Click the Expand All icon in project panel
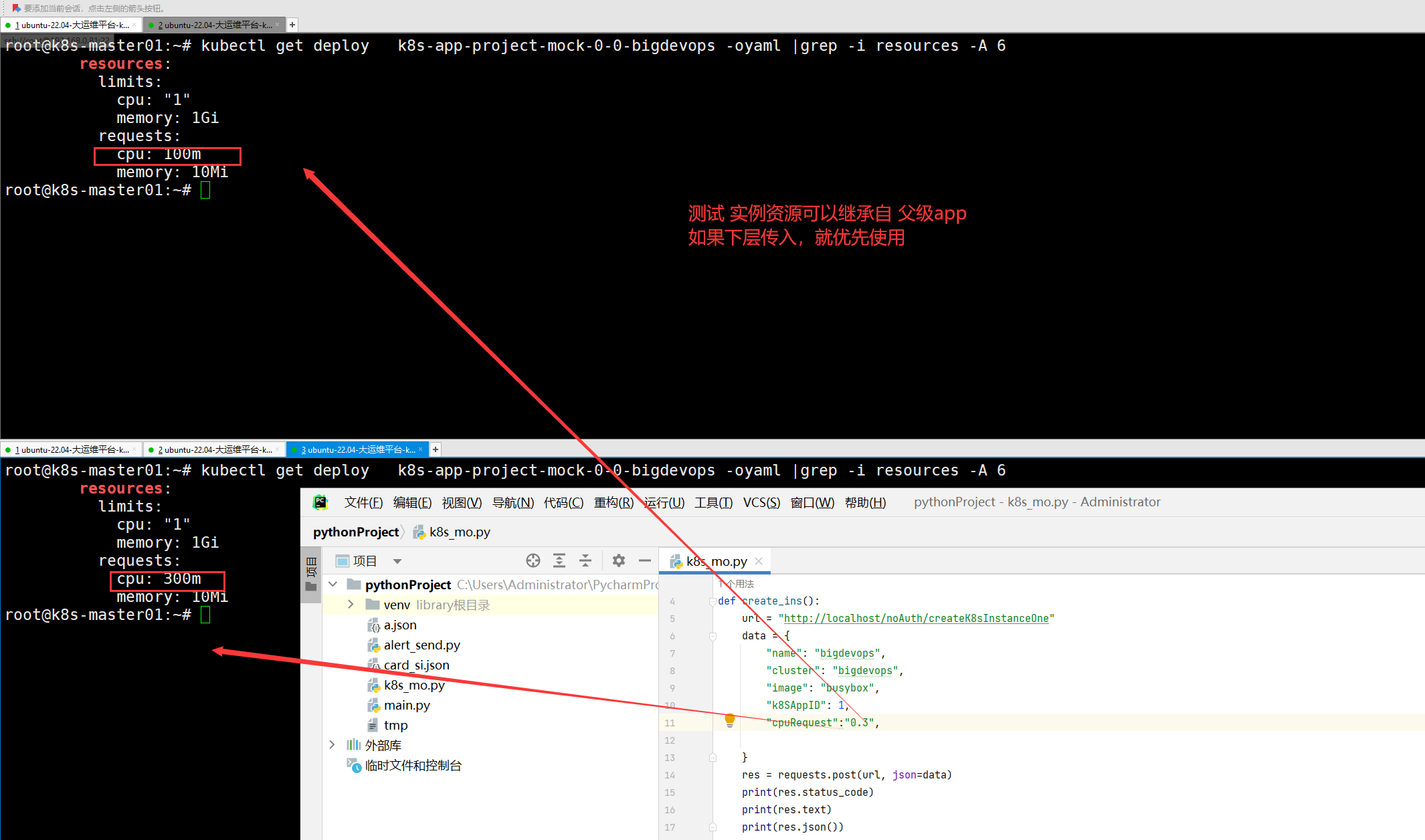 (559, 560)
